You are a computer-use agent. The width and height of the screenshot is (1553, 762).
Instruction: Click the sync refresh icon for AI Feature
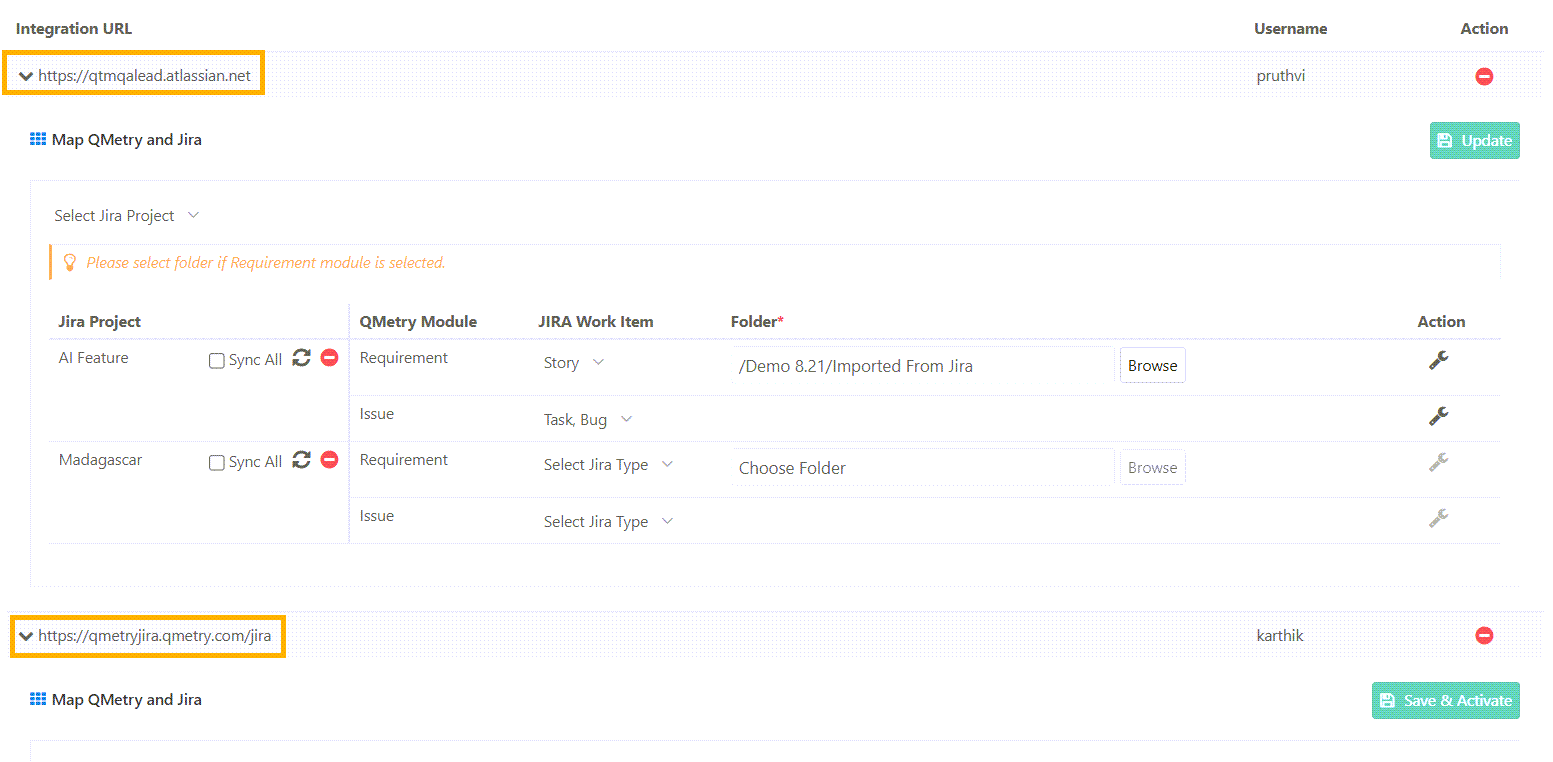coord(301,359)
